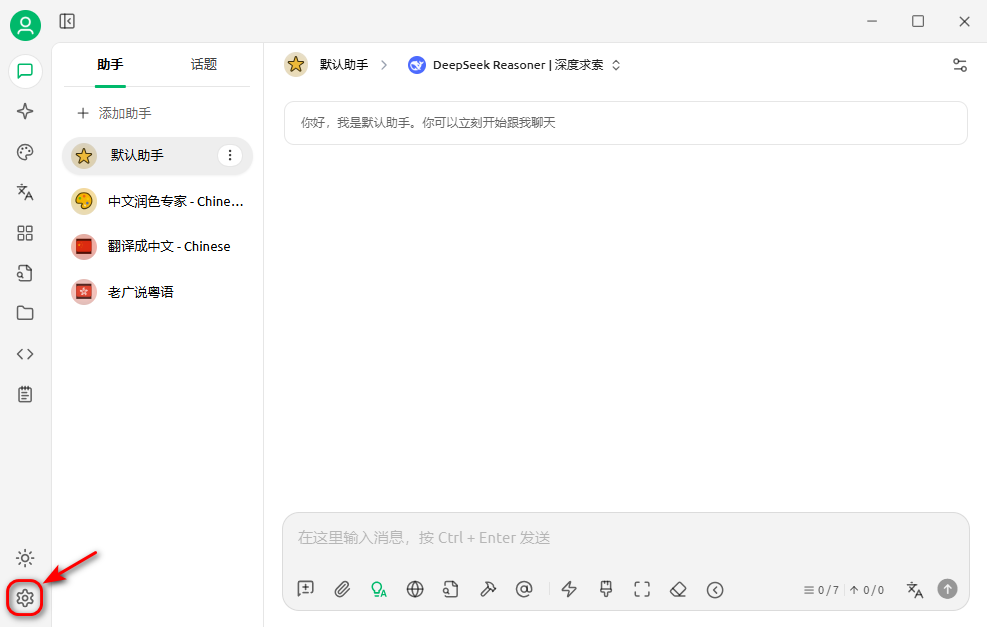Select the 老广说粤语 assistant
Image resolution: width=987 pixels, height=627 pixels.
pos(157,292)
